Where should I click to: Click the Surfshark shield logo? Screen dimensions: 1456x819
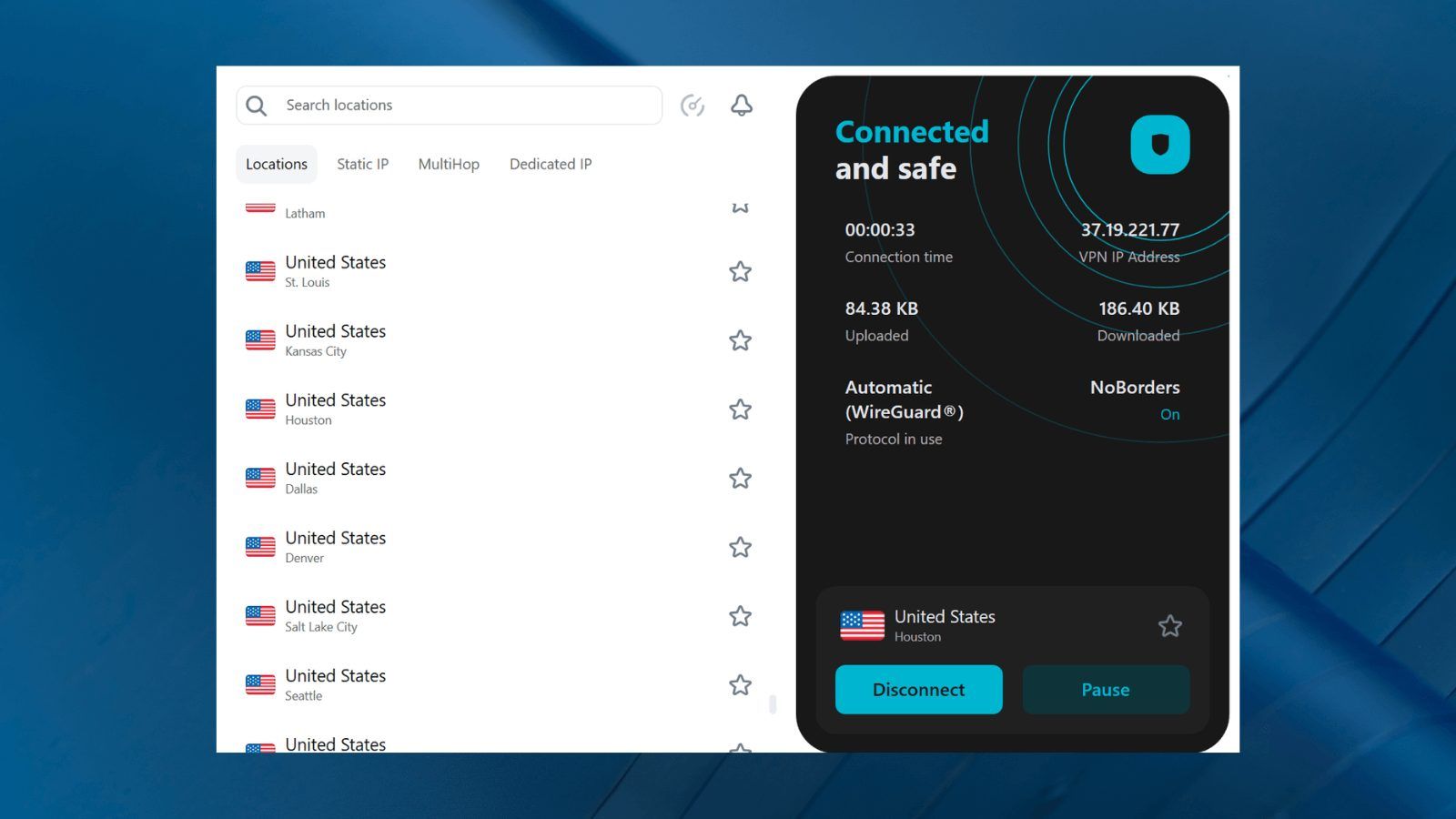click(x=1160, y=145)
